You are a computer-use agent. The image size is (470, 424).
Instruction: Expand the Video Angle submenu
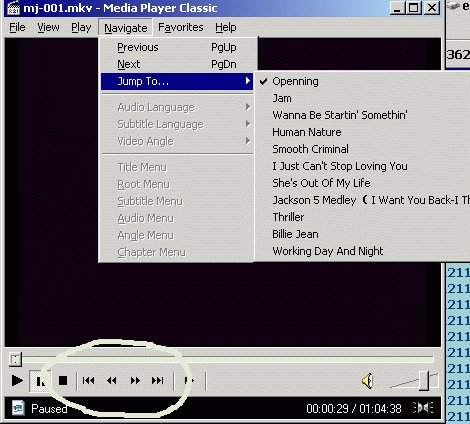177,141
